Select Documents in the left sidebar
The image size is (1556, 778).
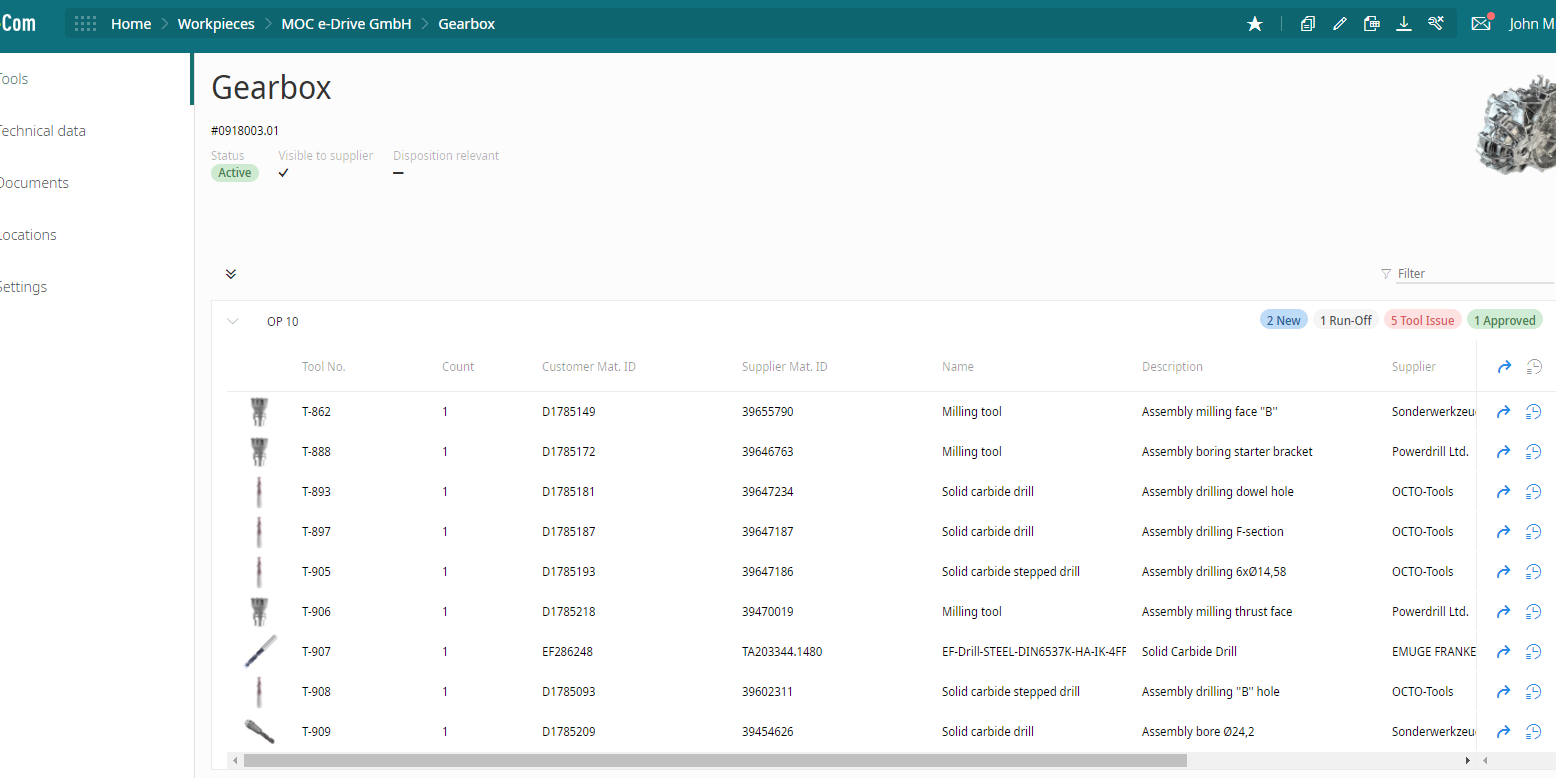point(34,182)
